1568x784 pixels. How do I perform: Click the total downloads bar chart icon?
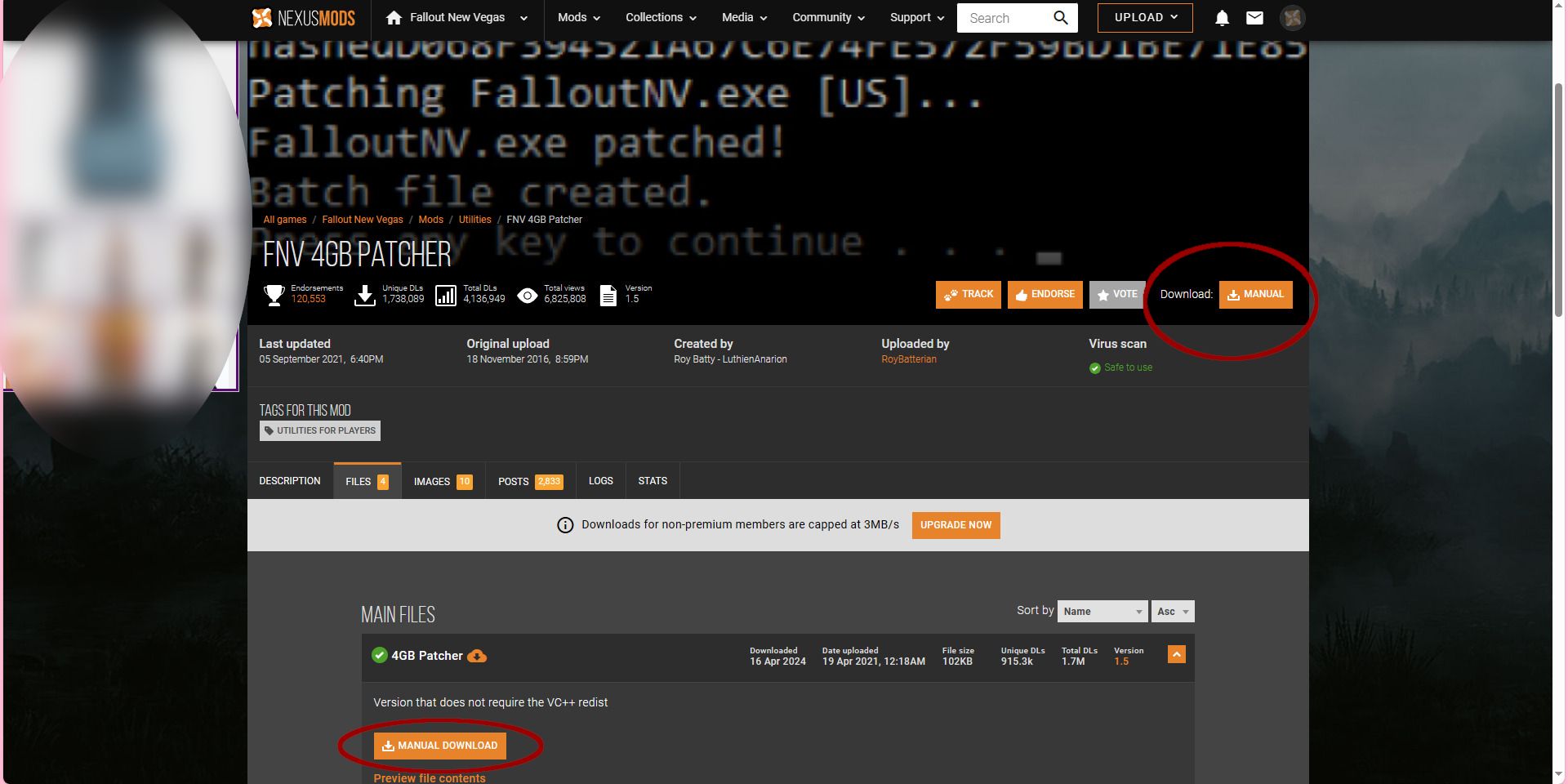tap(446, 295)
